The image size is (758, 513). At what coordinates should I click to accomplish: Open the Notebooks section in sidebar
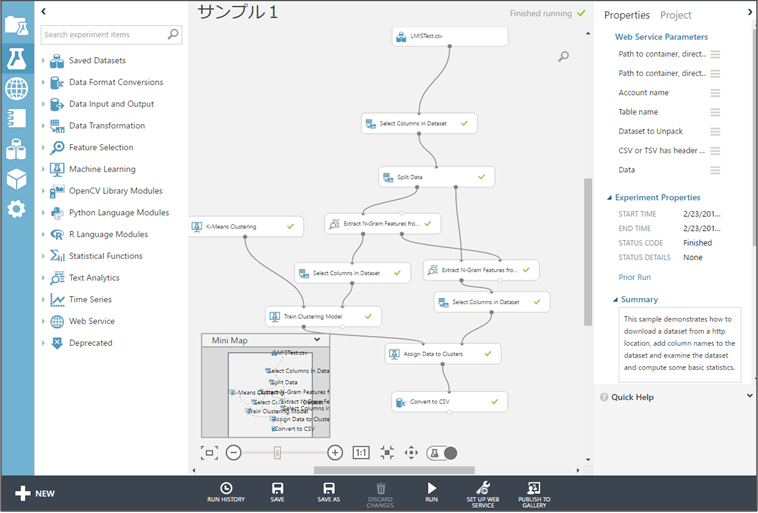(16, 118)
